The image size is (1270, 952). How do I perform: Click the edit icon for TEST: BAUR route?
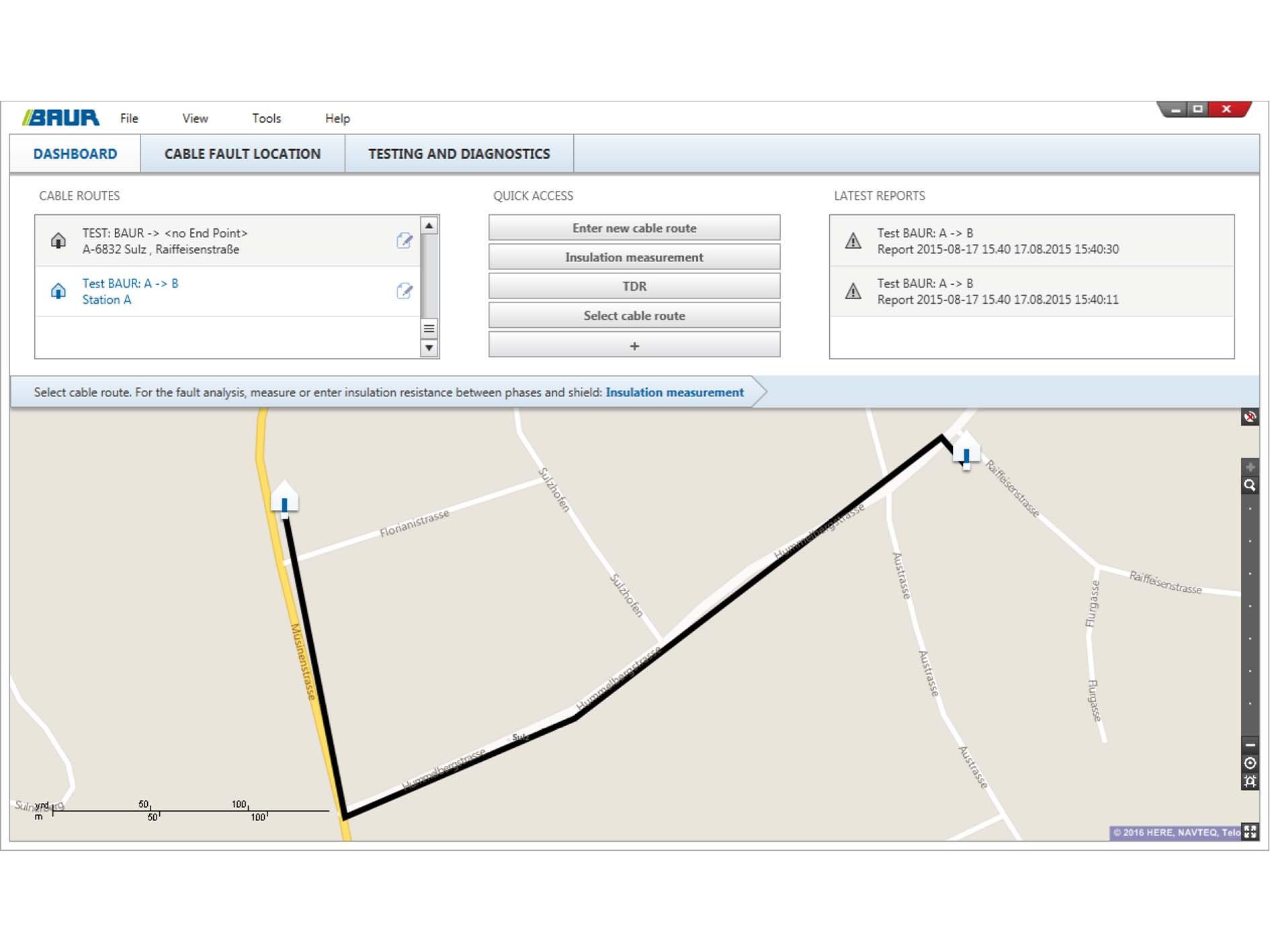pos(404,241)
